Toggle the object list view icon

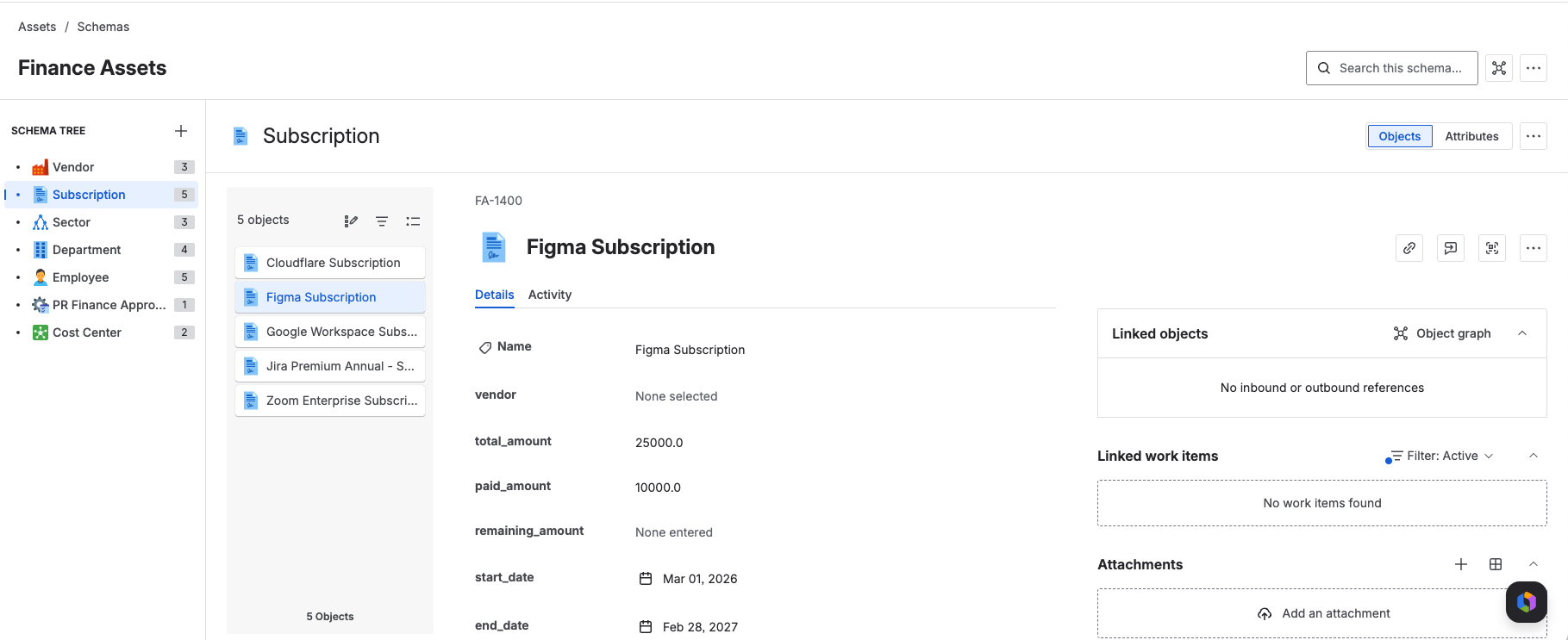[413, 221]
